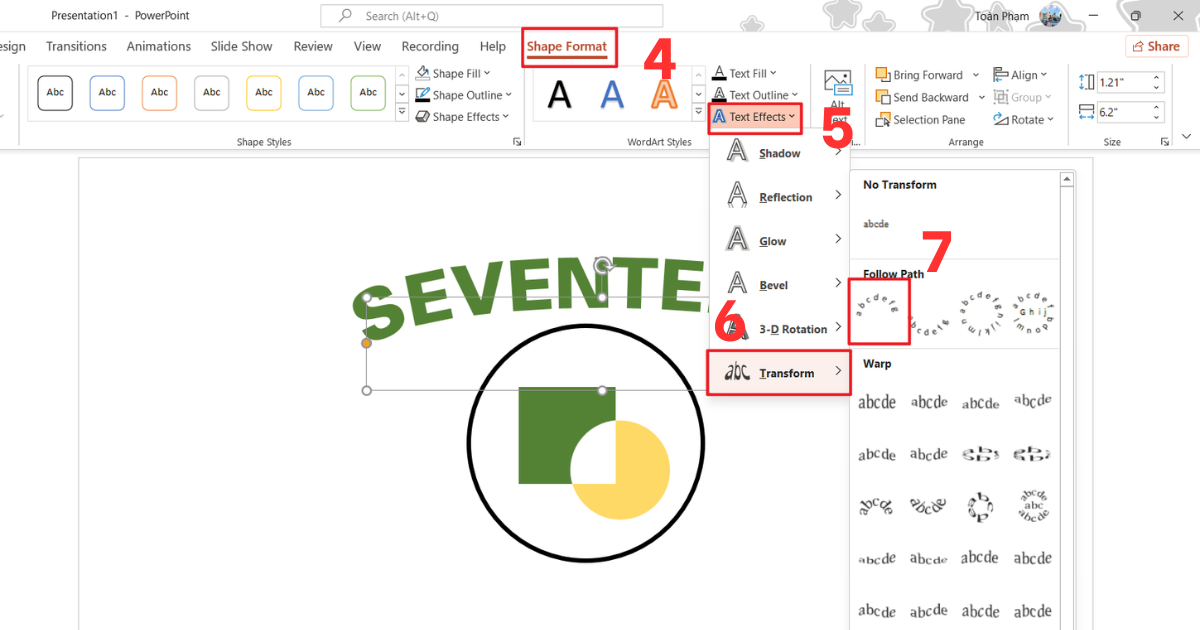Open the Shape Effects dropdown
Image resolution: width=1200 pixels, height=630 pixels.
point(462,117)
